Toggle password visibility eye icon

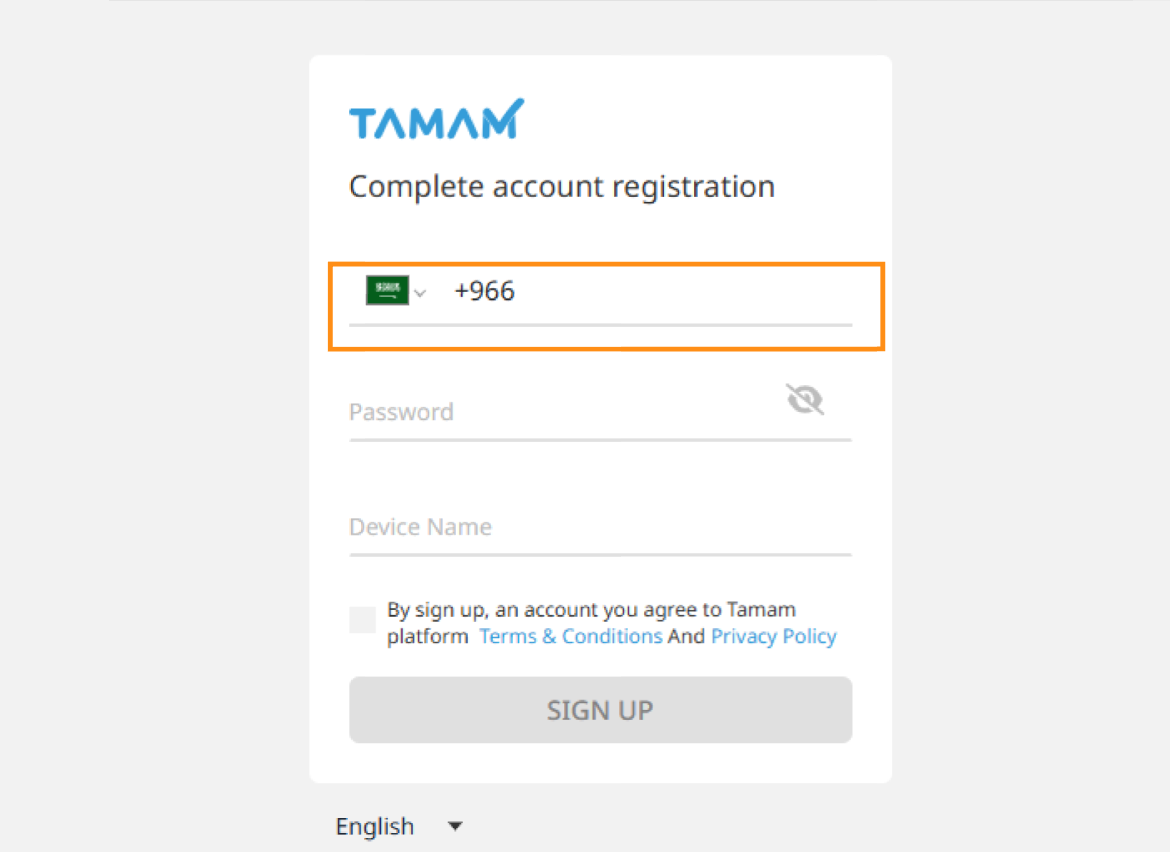(804, 399)
